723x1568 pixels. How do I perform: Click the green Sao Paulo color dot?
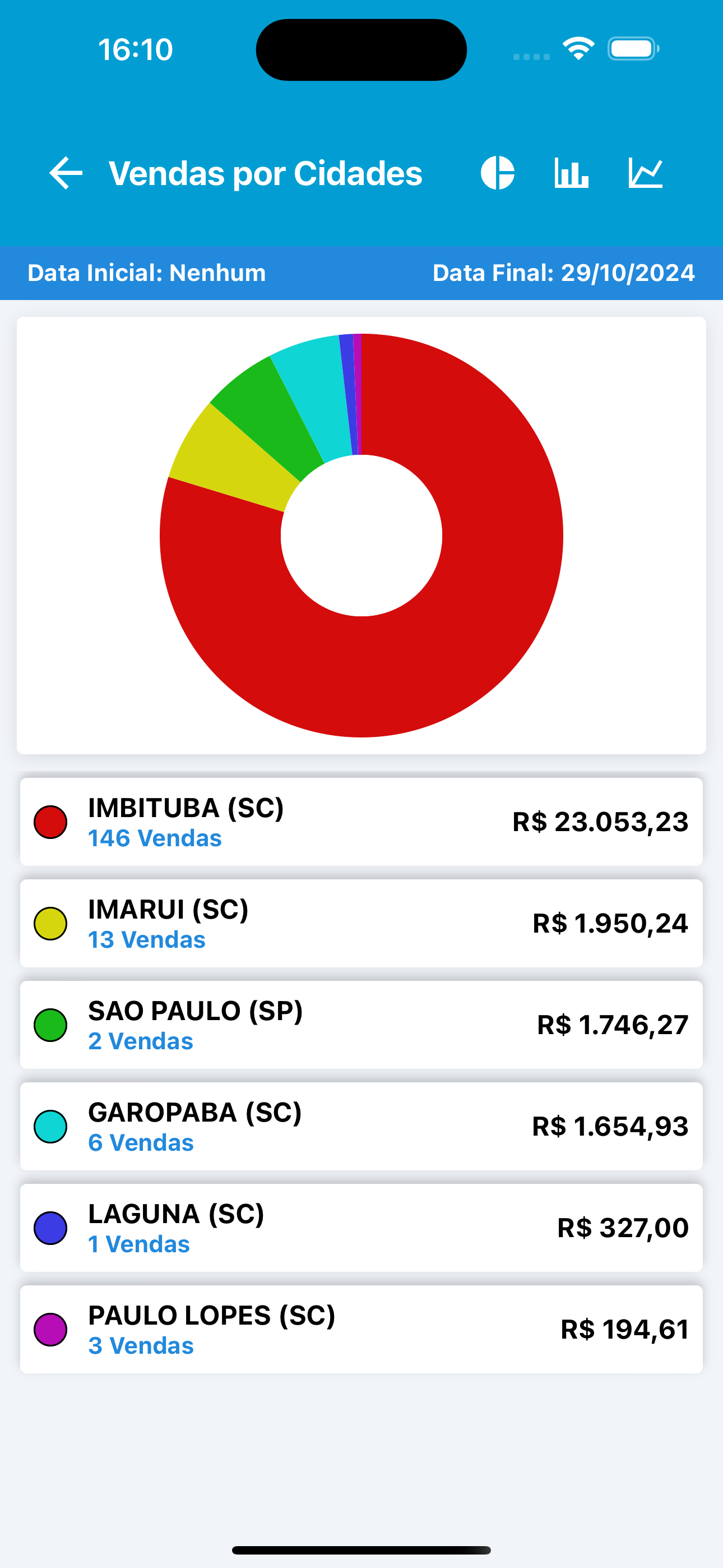(50, 1025)
